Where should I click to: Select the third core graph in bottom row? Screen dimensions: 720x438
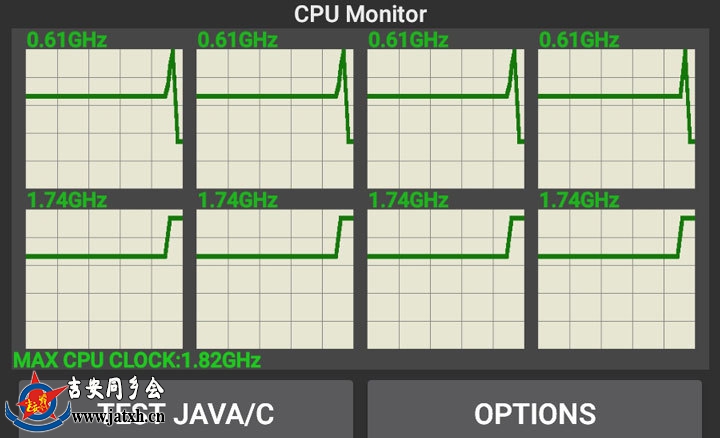tap(446, 279)
